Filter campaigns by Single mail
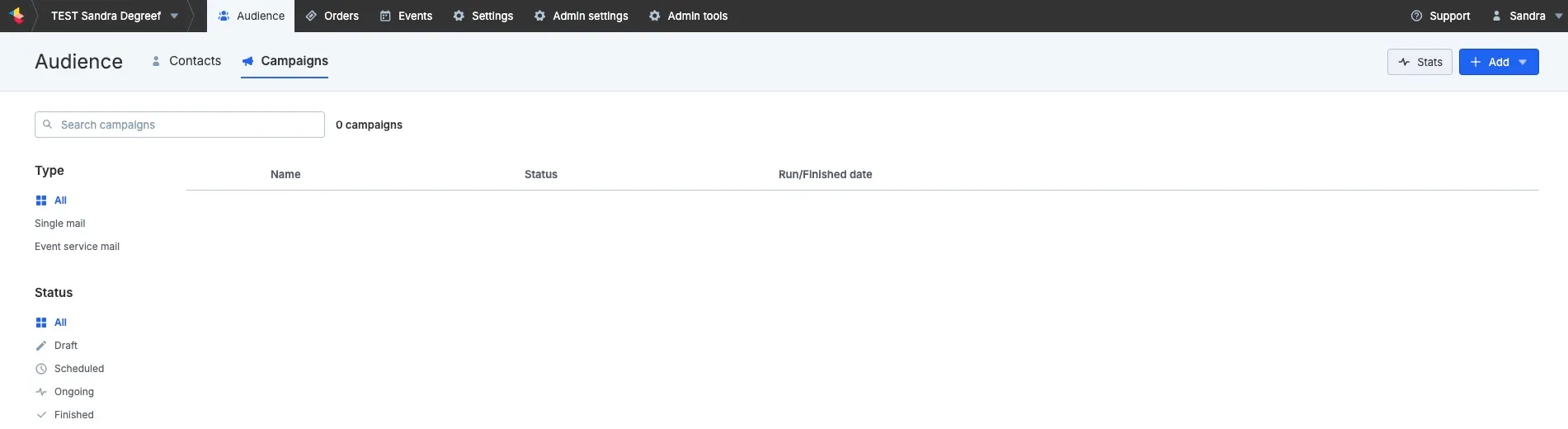 [60, 224]
